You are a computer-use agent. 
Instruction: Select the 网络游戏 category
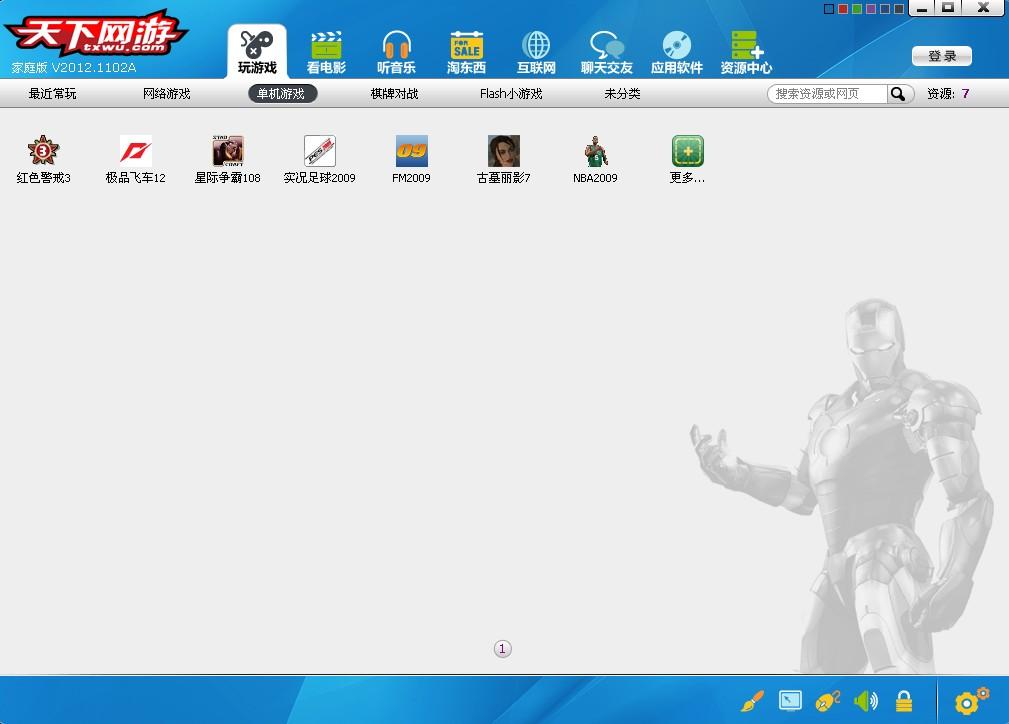tap(166, 94)
